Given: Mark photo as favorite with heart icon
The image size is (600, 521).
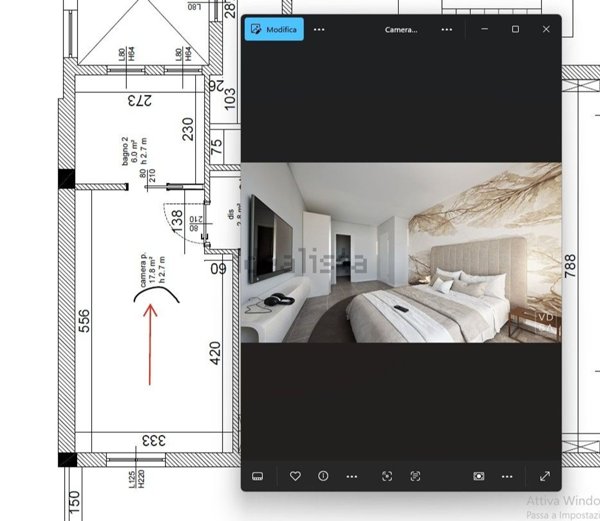Looking at the screenshot, I should (295, 477).
